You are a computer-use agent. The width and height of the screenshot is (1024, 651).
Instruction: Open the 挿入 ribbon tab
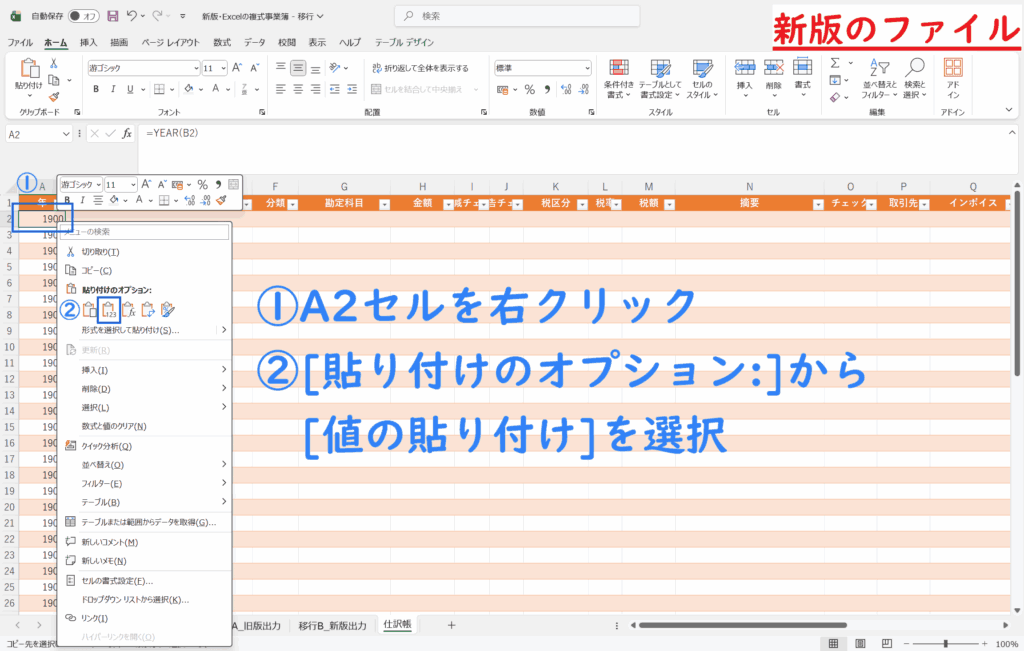pyautogui.click(x=88, y=43)
